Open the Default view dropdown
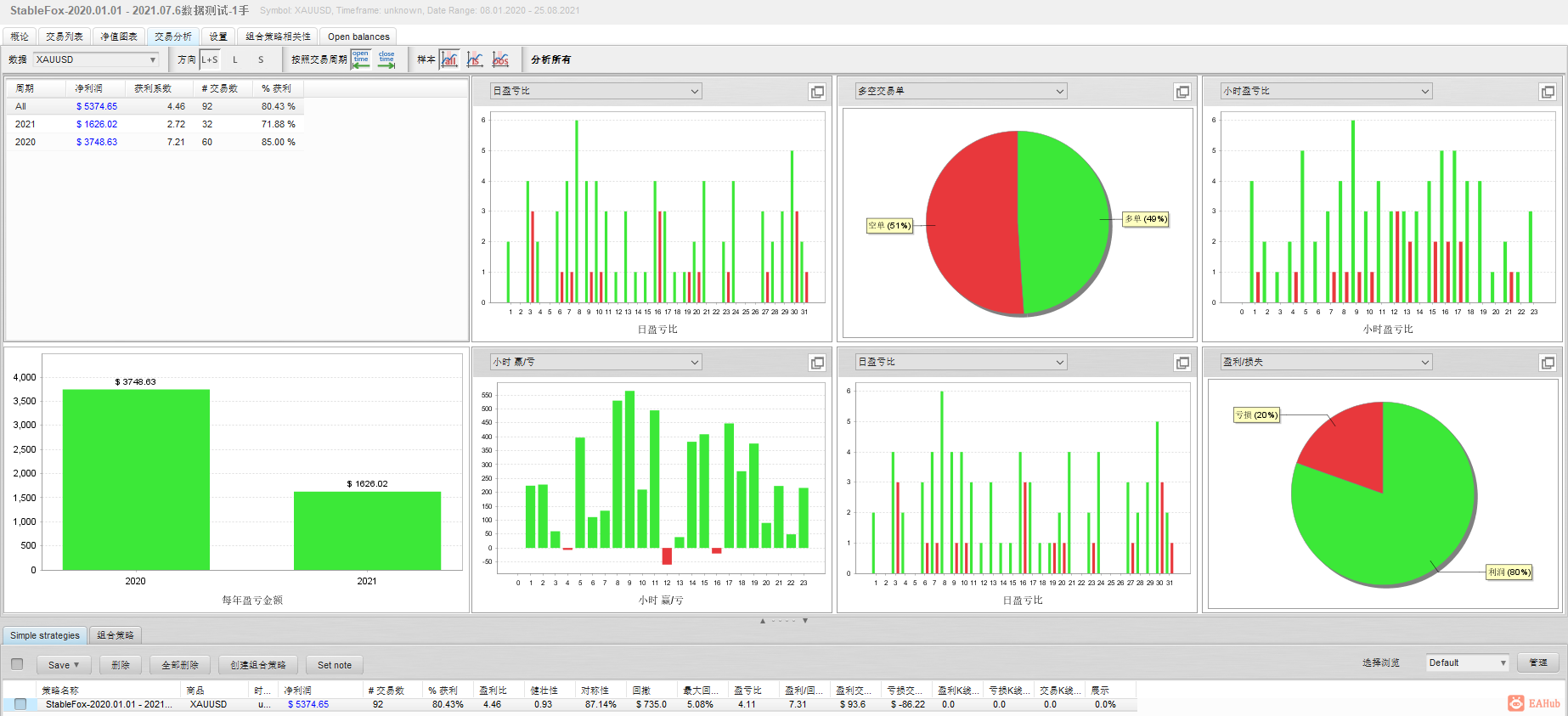1568x716 pixels. coord(1468,662)
